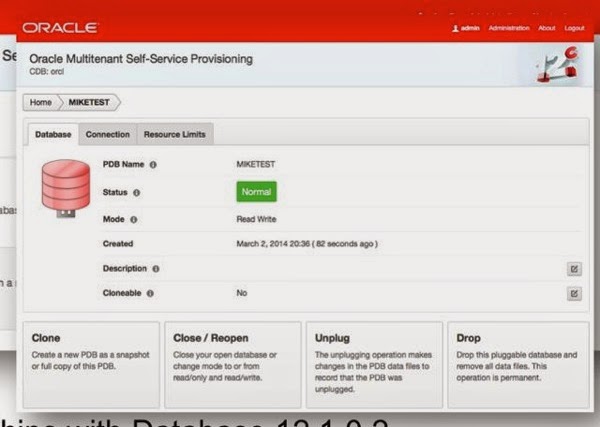Screen dimensions: 600x427
Task: Select the Cloneable value No
Action: coord(241,293)
